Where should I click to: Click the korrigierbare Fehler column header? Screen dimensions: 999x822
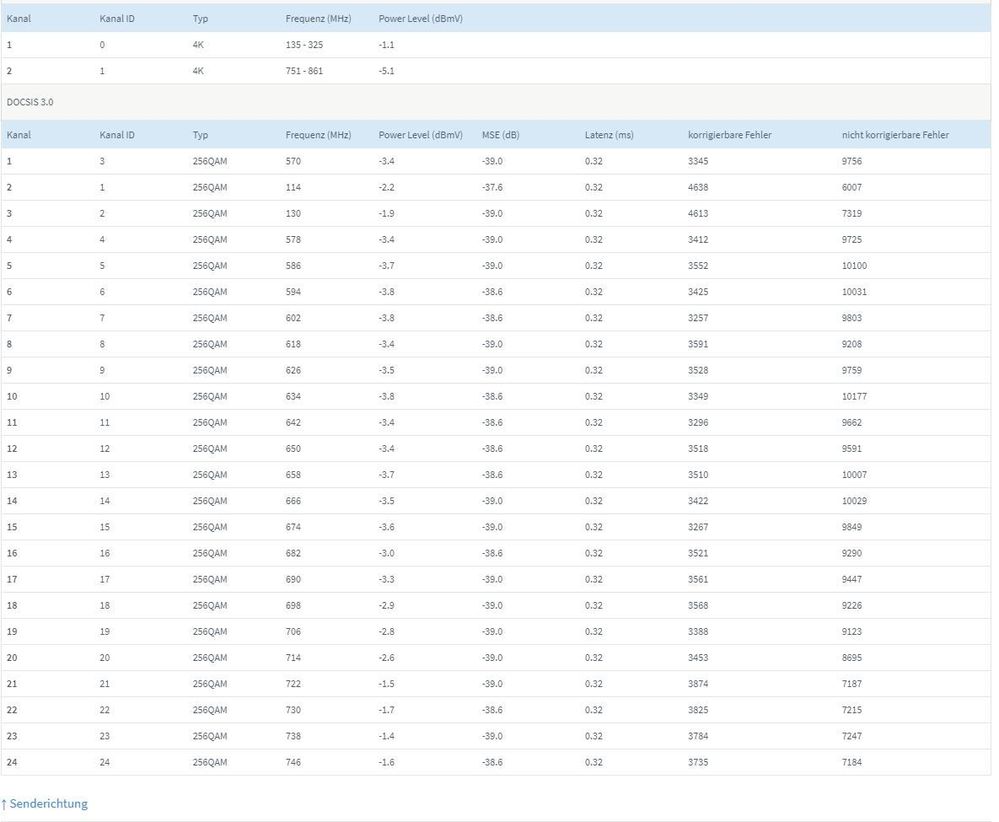[x=729, y=135]
